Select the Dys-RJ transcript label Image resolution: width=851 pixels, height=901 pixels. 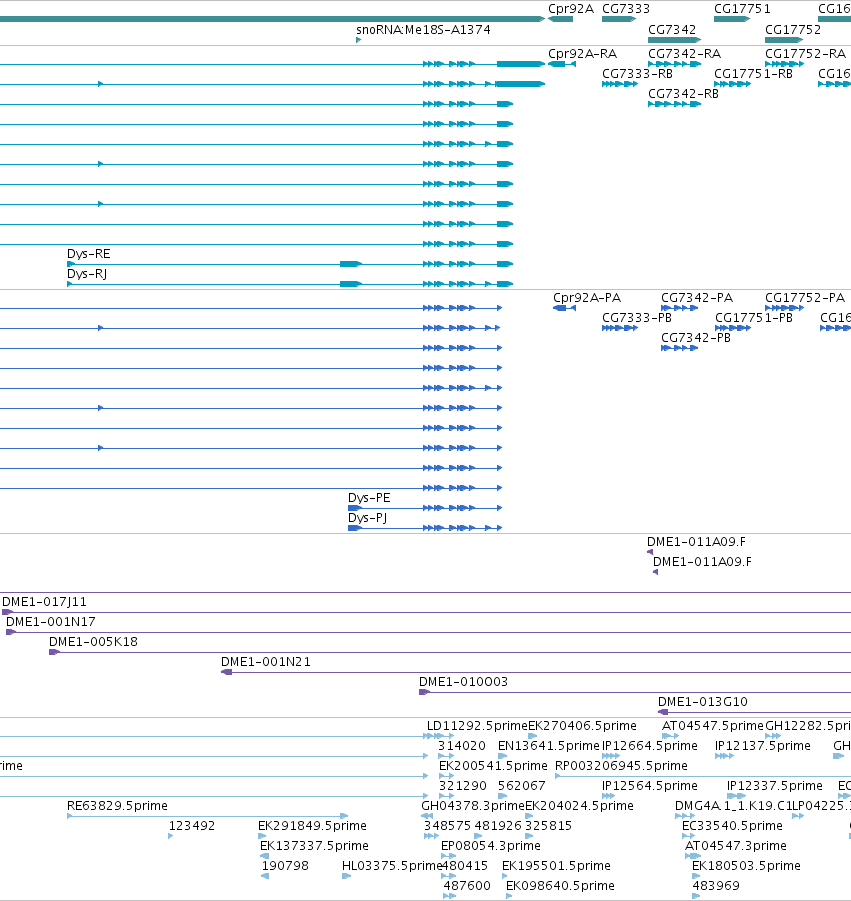pos(87,274)
